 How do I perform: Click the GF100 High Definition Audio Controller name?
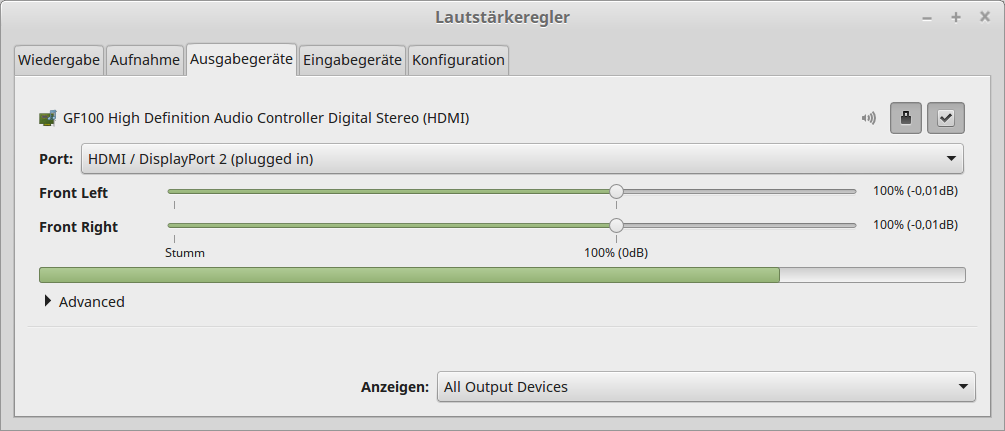(x=266, y=118)
